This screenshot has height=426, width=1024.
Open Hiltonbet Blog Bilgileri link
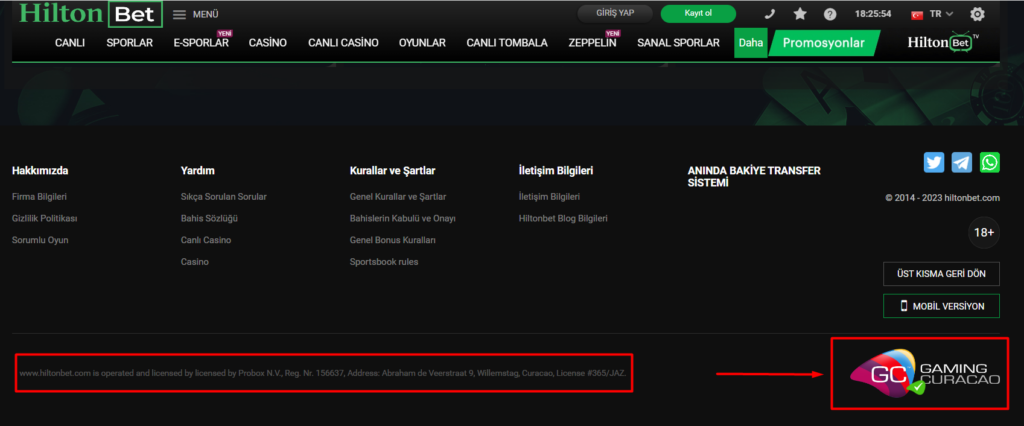[x=563, y=218]
